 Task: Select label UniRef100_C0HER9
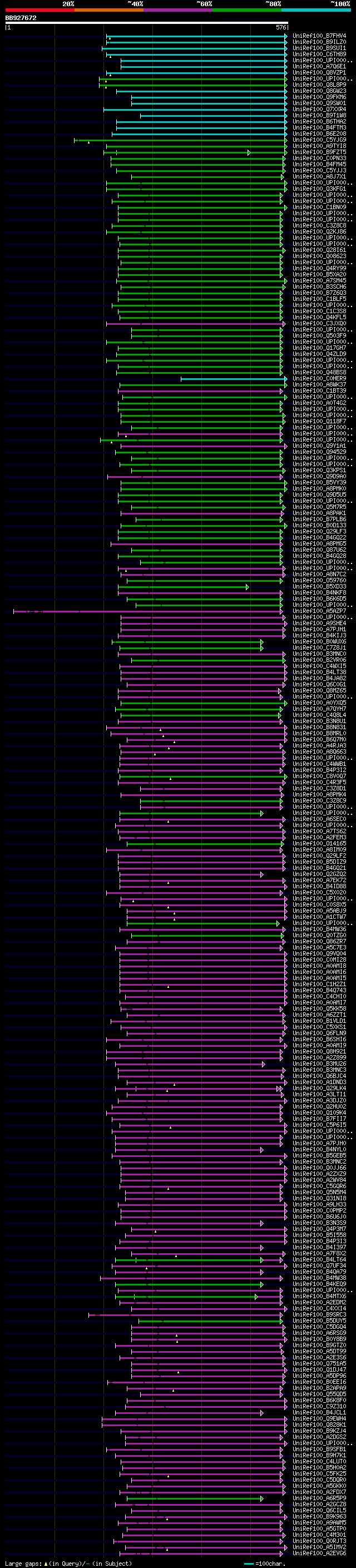coord(319,379)
